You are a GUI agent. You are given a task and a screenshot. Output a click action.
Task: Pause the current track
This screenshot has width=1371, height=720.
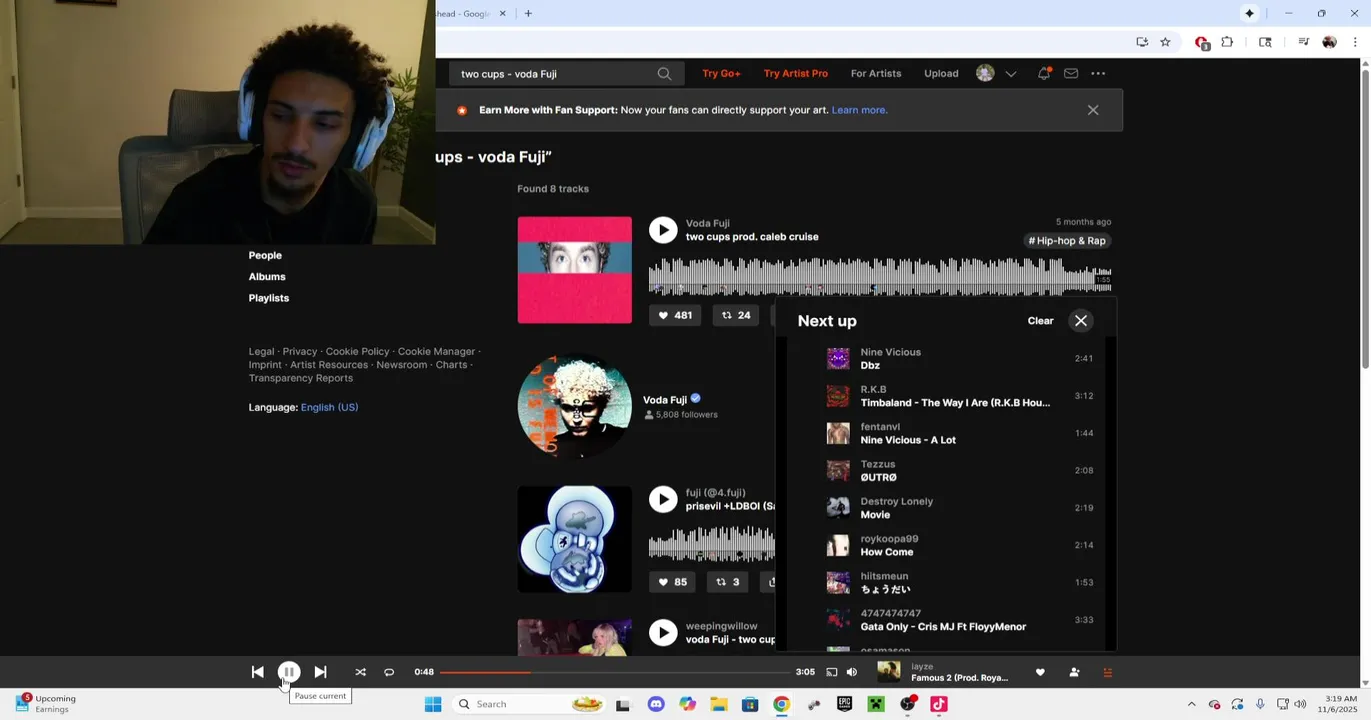[288, 672]
